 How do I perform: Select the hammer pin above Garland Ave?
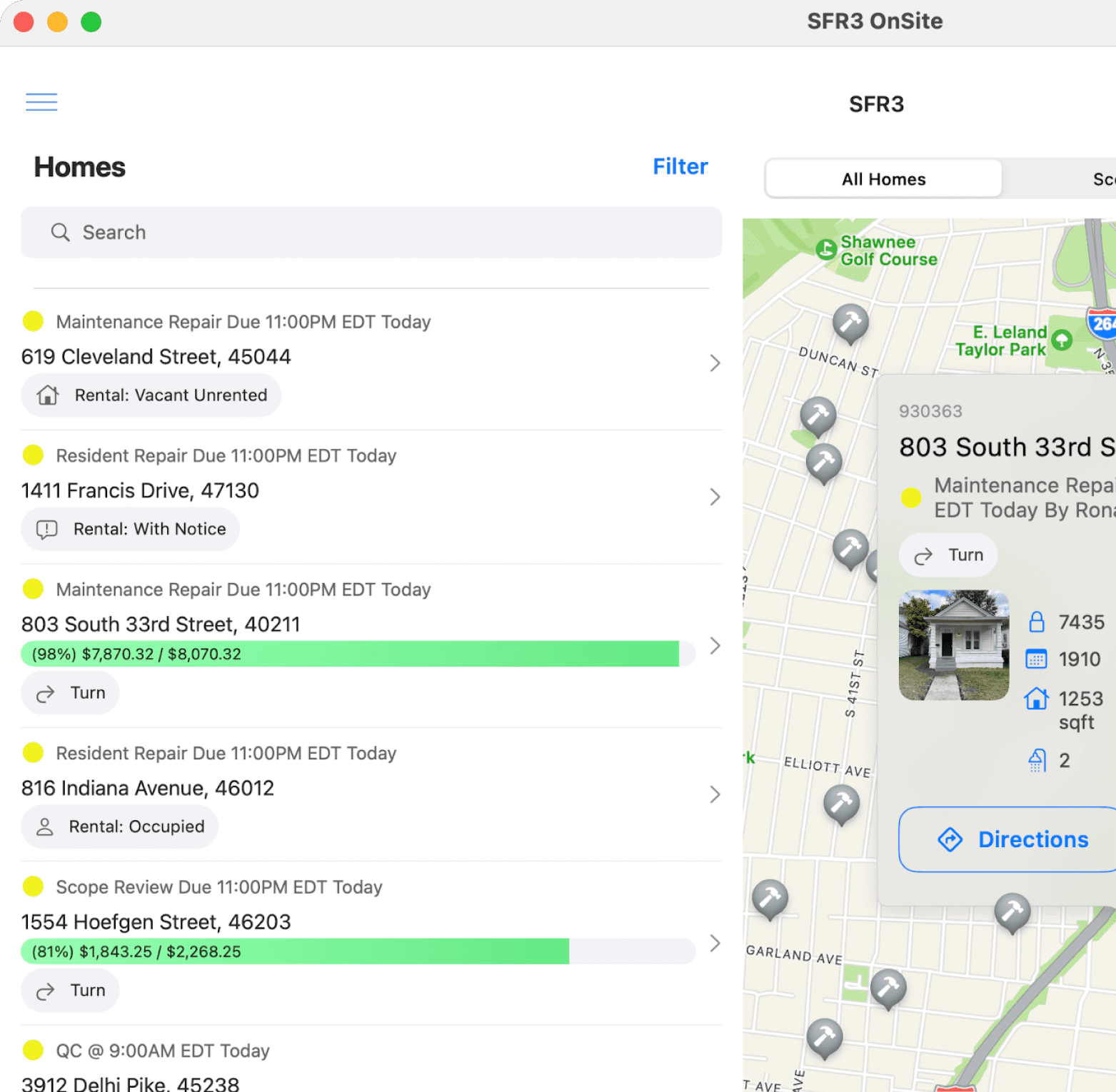coord(770,899)
